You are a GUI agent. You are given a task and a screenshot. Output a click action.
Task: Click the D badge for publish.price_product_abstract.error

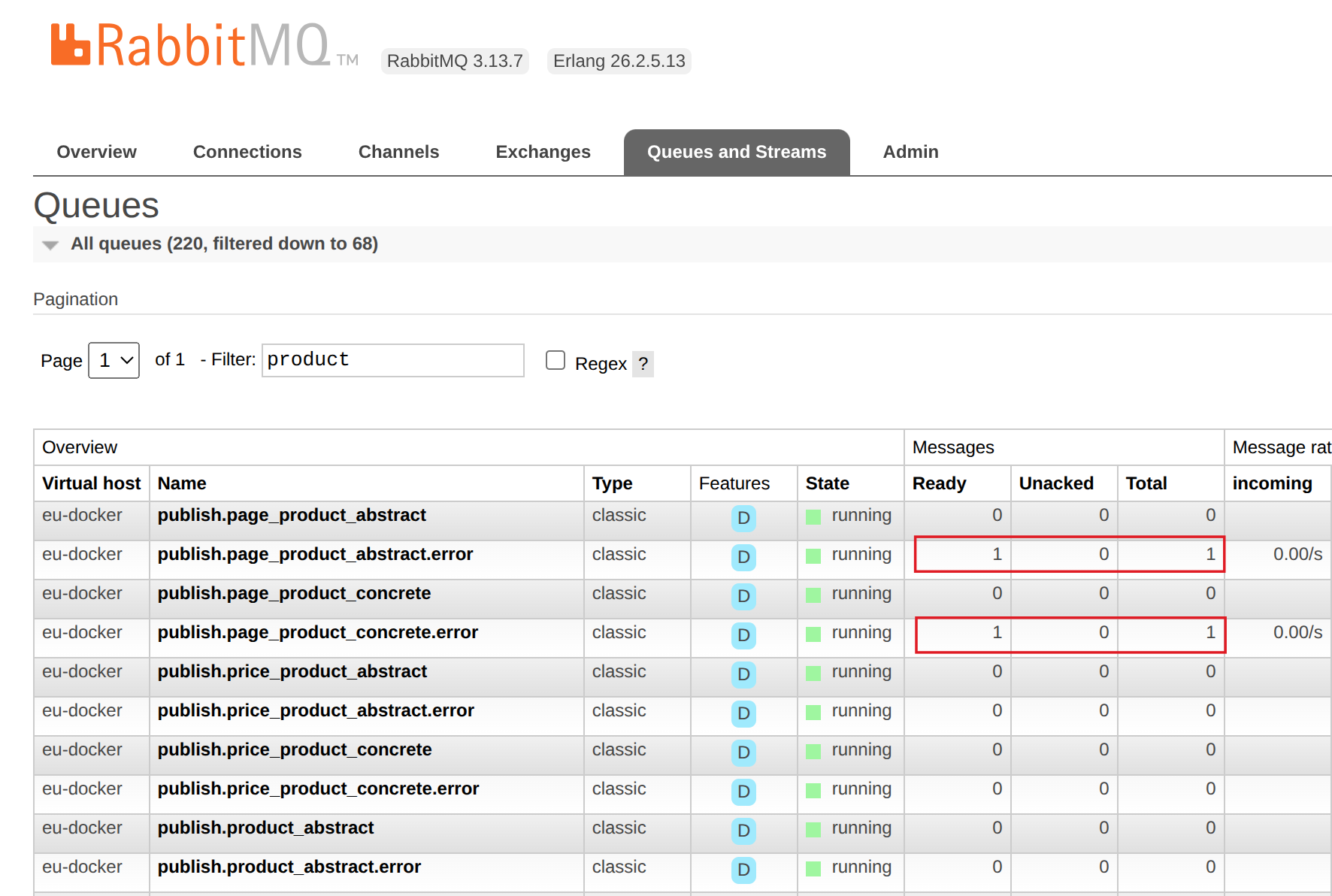pos(743,713)
